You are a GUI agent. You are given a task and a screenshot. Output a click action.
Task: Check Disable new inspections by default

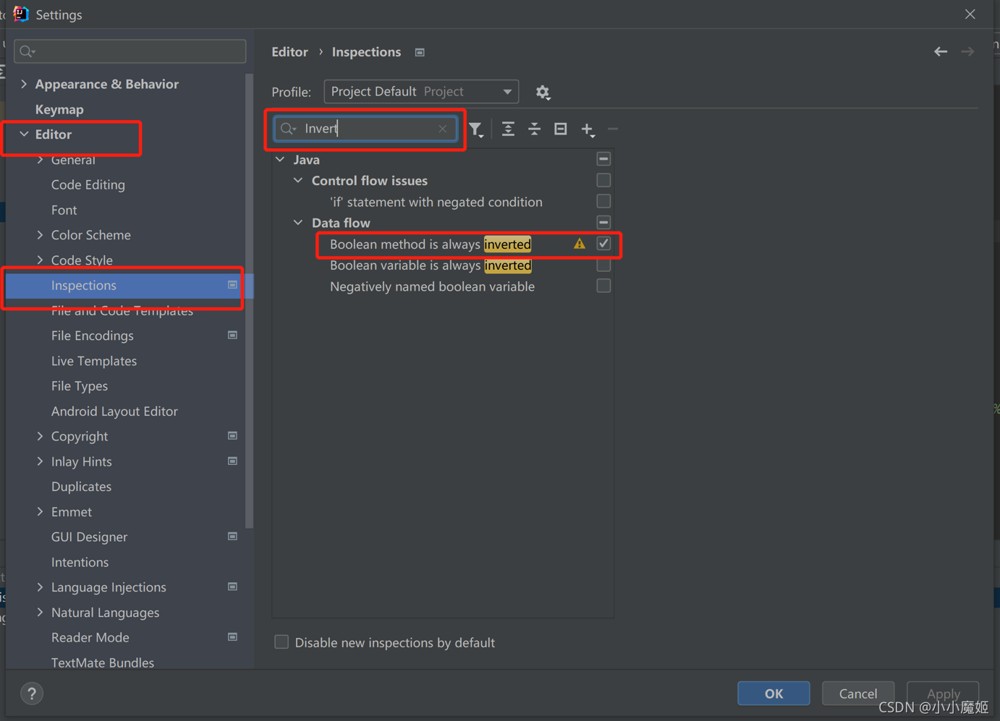[x=281, y=642]
